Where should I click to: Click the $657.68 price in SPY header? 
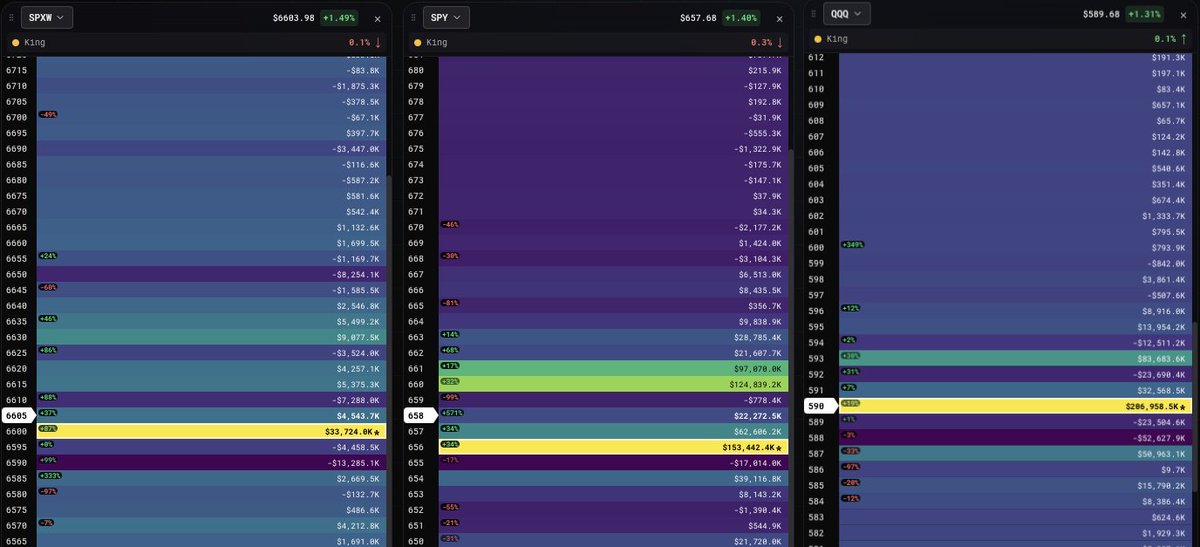click(x=697, y=18)
